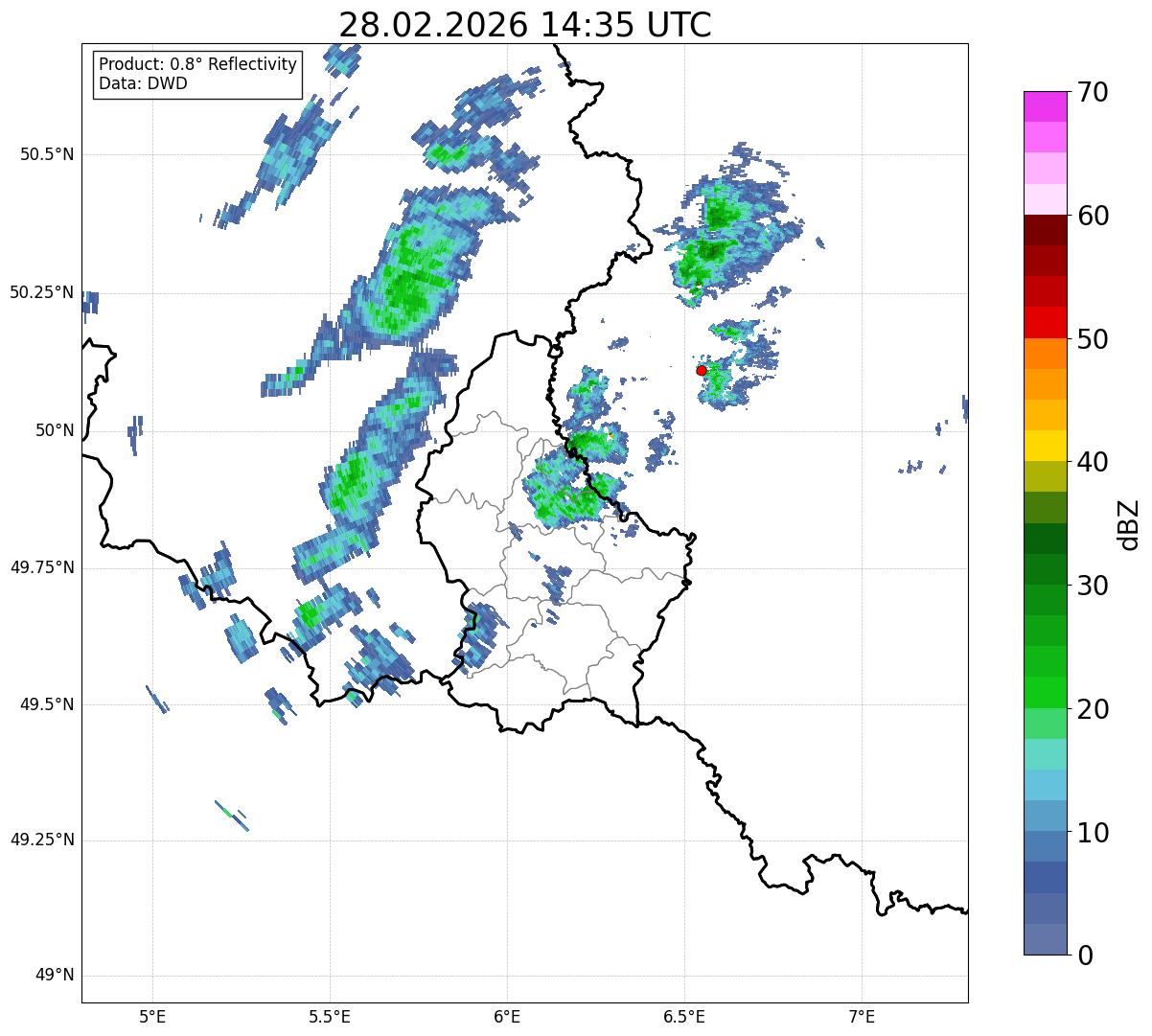Click the 49.75°N latitude label

42,567
